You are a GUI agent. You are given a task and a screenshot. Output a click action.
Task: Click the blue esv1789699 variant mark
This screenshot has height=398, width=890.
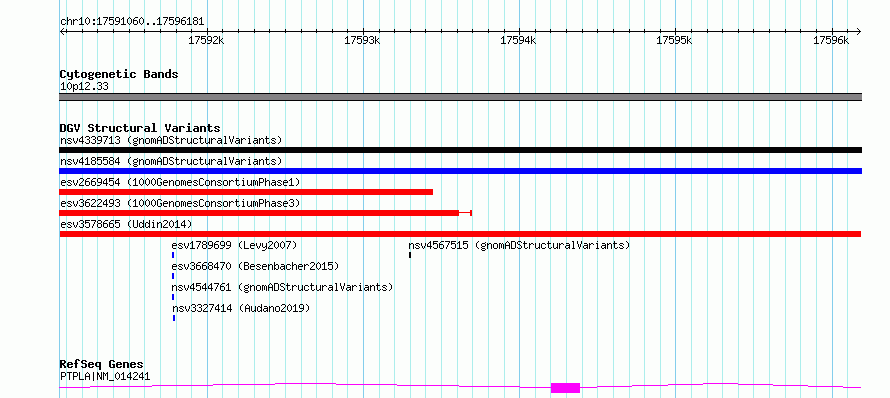173,255
